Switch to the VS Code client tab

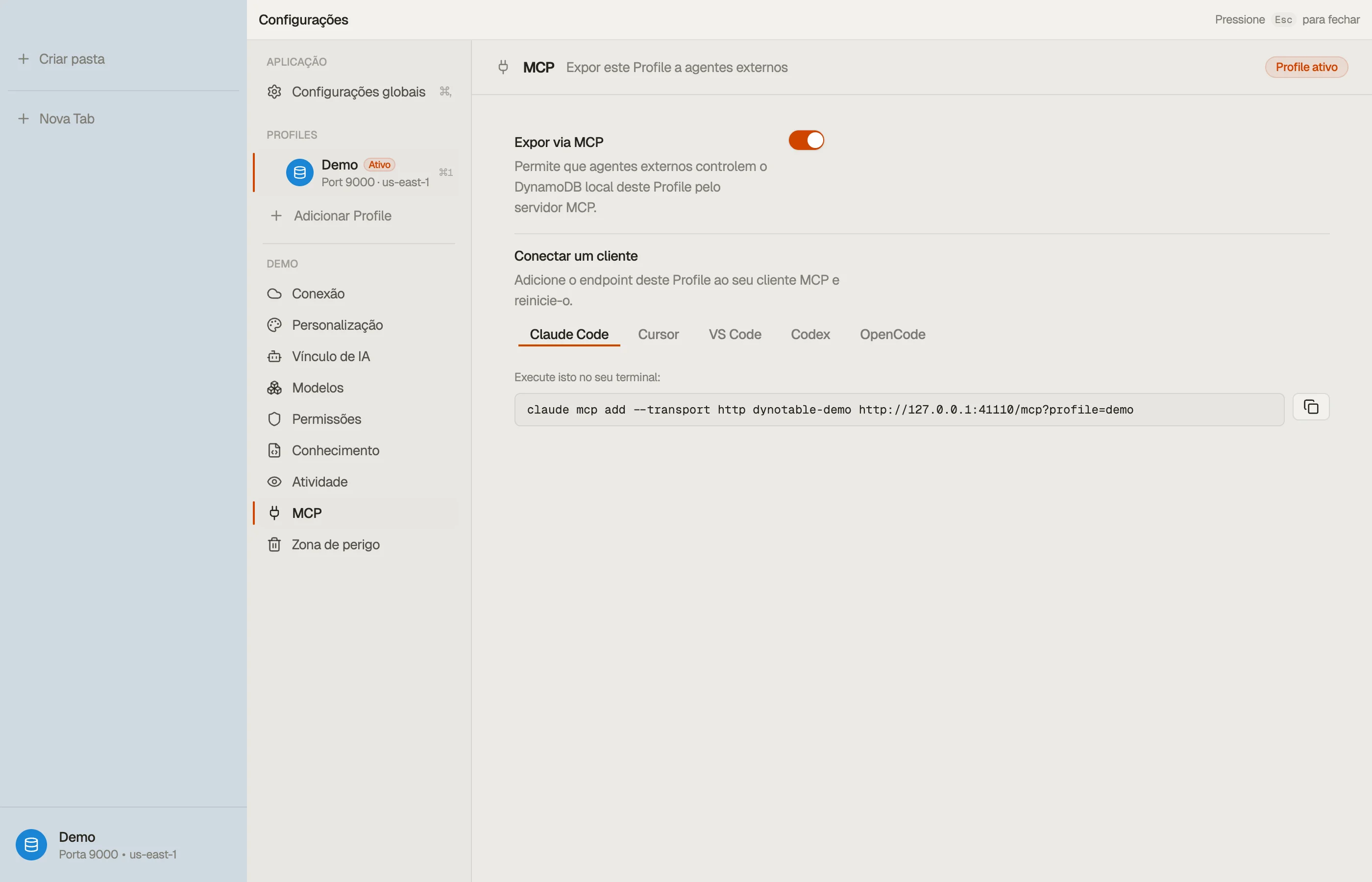[x=735, y=335]
